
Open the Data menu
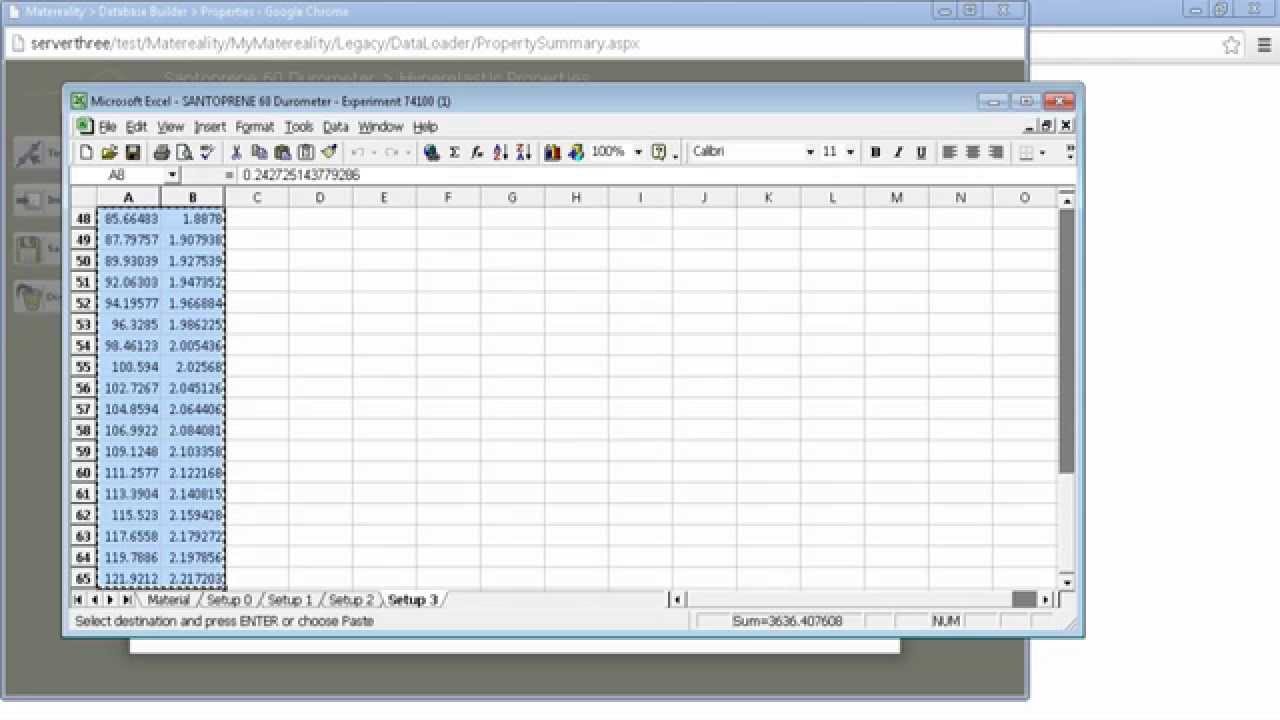336,127
